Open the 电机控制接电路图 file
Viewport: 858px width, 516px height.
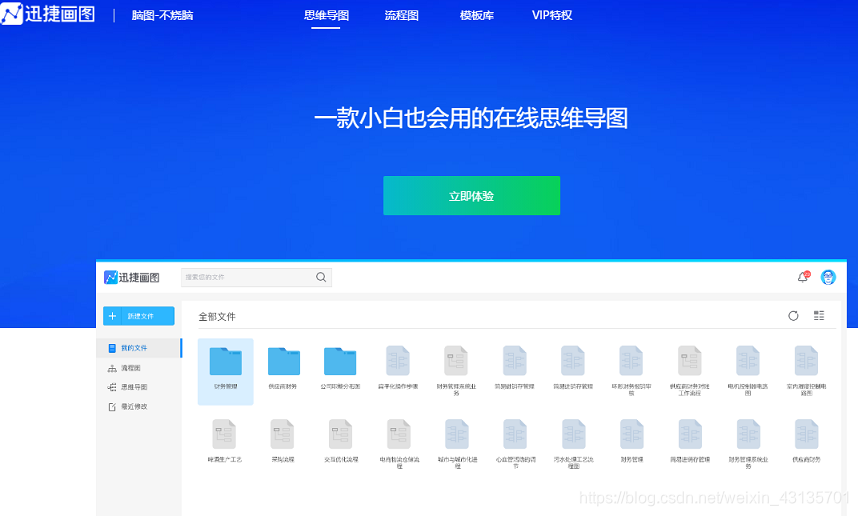coord(747,370)
